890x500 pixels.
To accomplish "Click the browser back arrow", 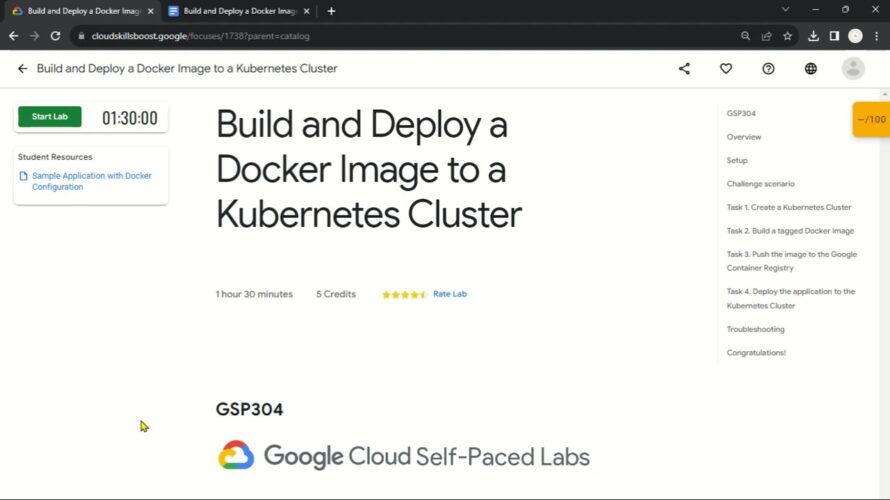I will click(14, 36).
